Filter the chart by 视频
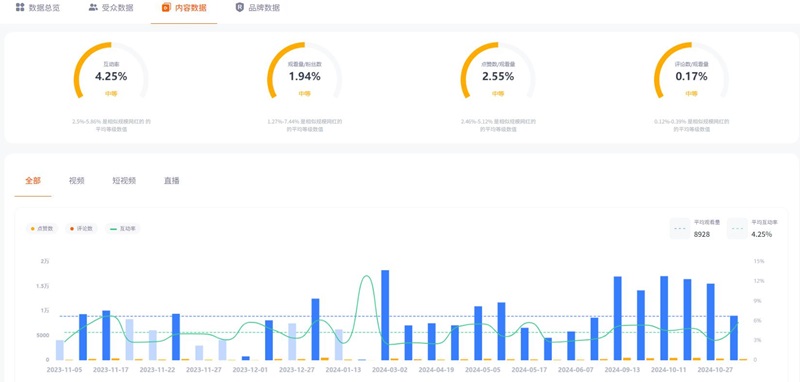Viewport: 800px width, 382px height. tap(77, 181)
